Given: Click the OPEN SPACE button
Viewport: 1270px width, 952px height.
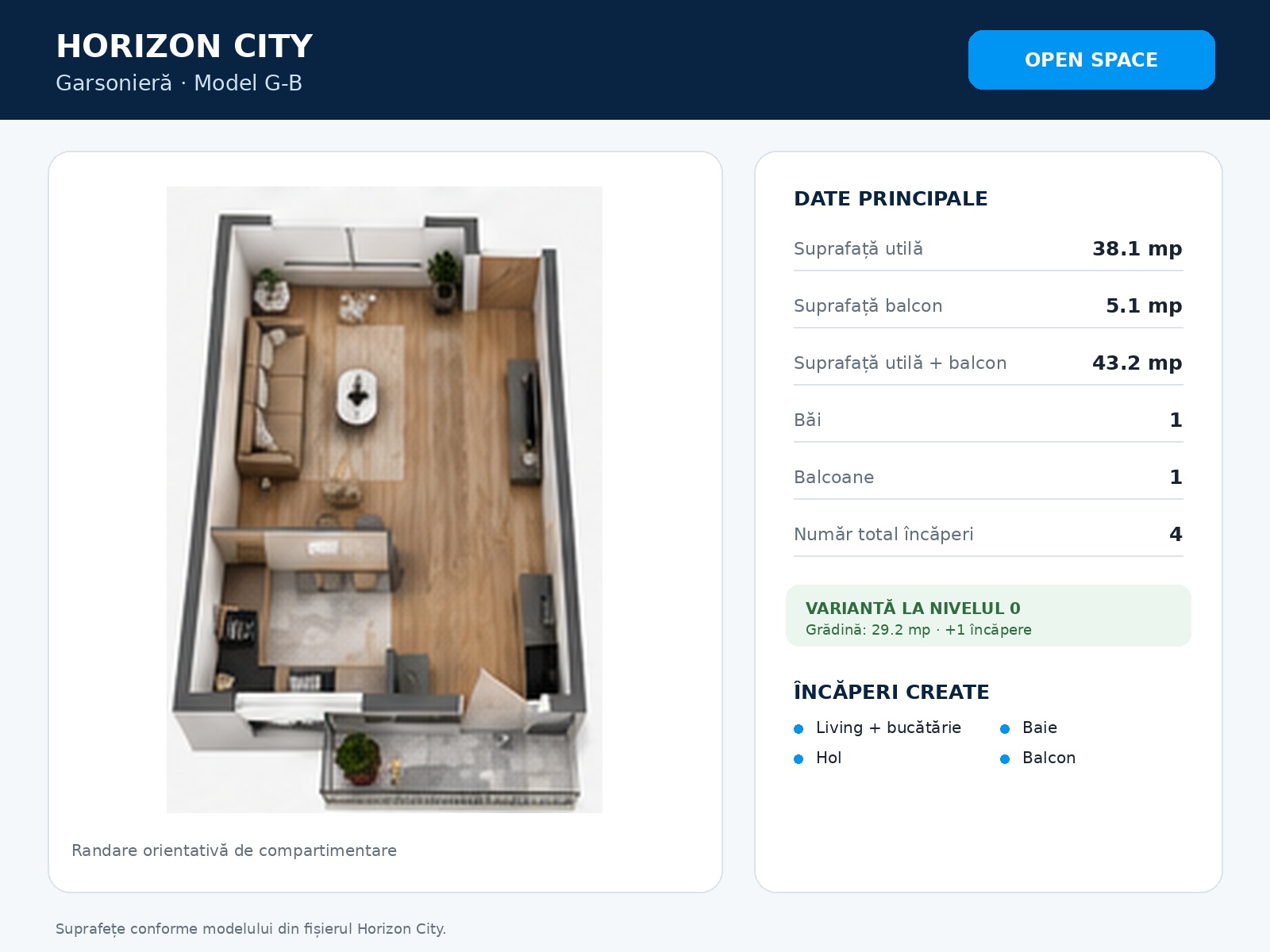Looking at the screenshot, I should 1091,59.
